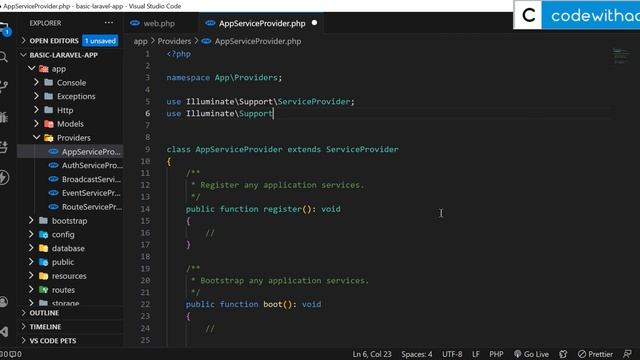Click the Prettier status bar item
Screen dimensions: 640x360
pos(596,354)
